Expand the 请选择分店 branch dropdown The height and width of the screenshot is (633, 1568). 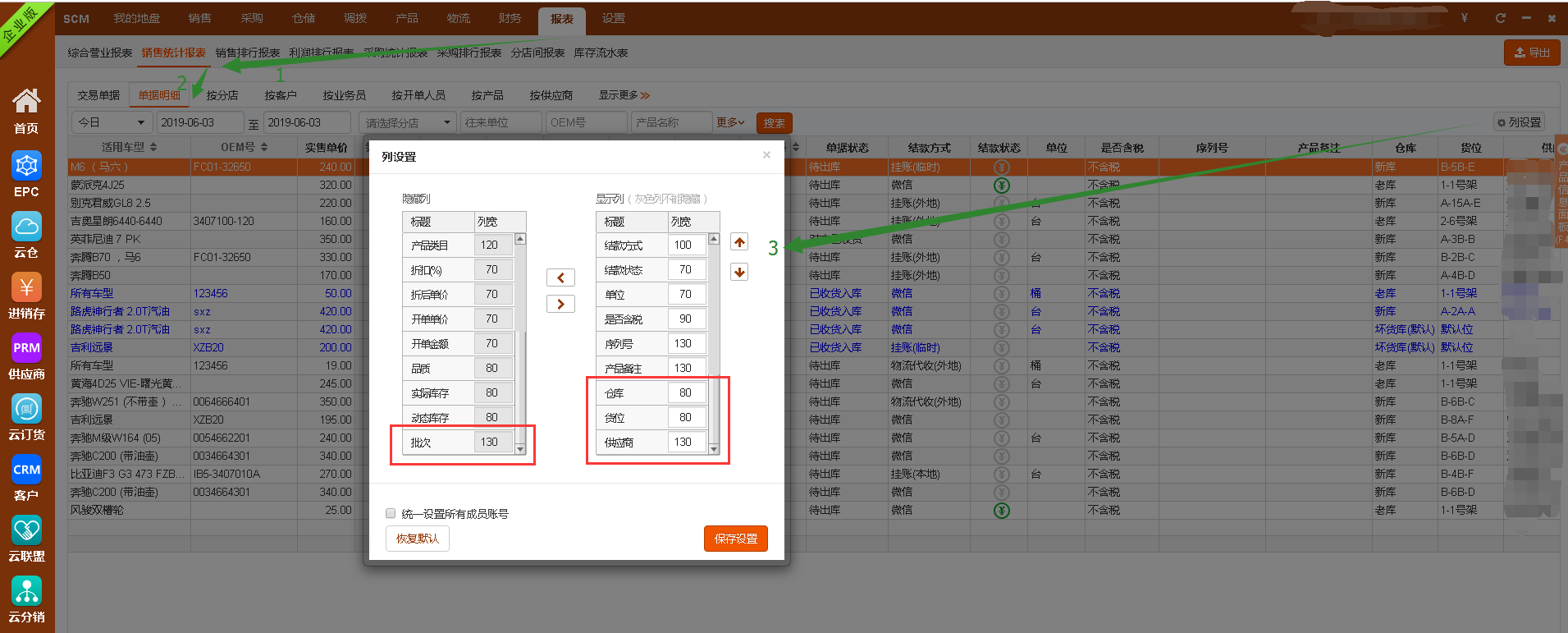(x=408, y=122)
